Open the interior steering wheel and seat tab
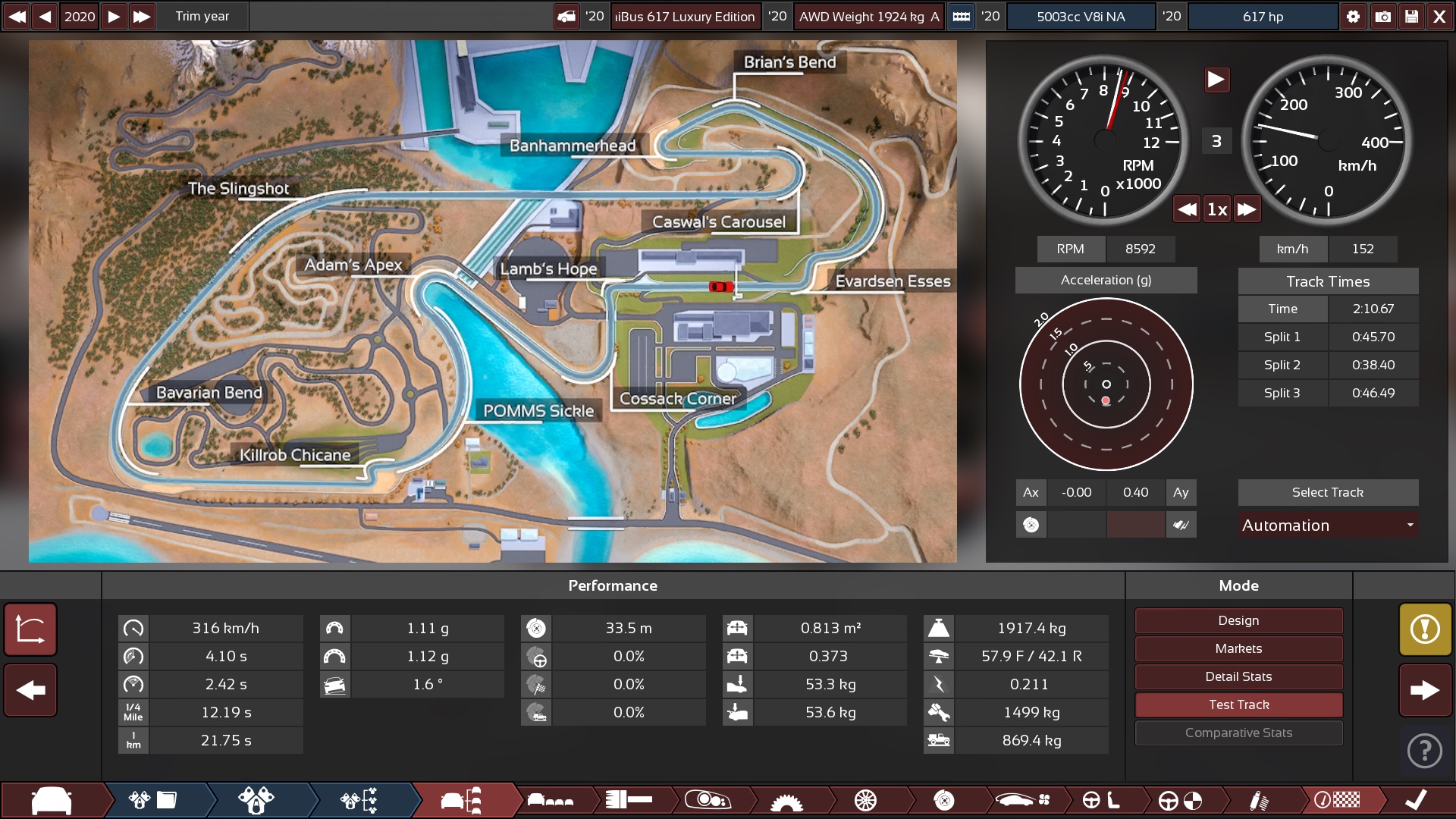Image resolution: width=1456 pixels, height=819 pixels. click(1101, 800)
